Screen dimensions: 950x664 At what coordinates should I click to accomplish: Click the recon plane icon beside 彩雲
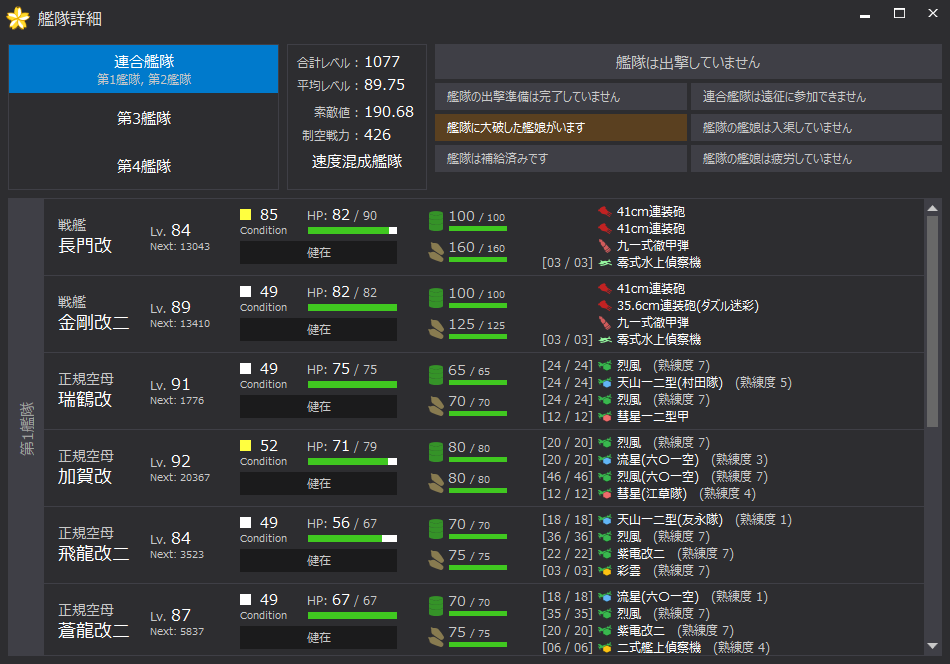(604, 570)
